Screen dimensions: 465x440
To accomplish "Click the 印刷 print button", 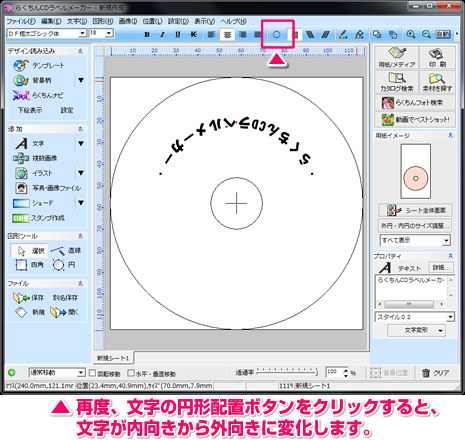I will pos(437,58).
